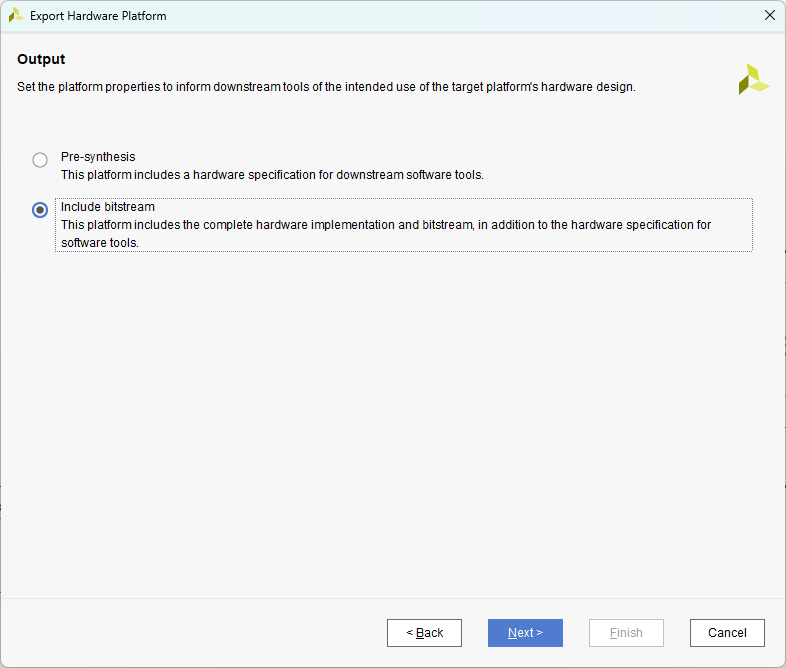Click the Include bitstream option label

108,207
